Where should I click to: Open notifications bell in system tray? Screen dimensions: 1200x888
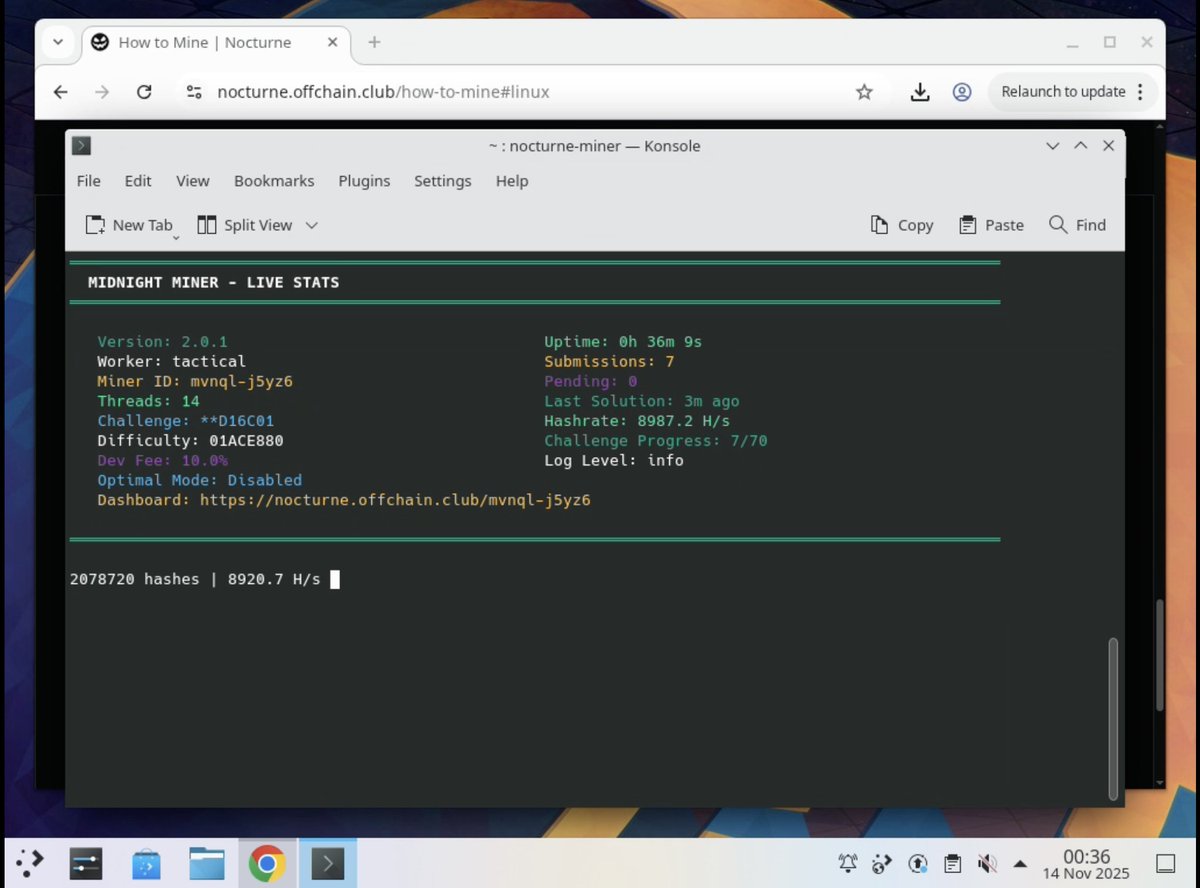point(848,863)
